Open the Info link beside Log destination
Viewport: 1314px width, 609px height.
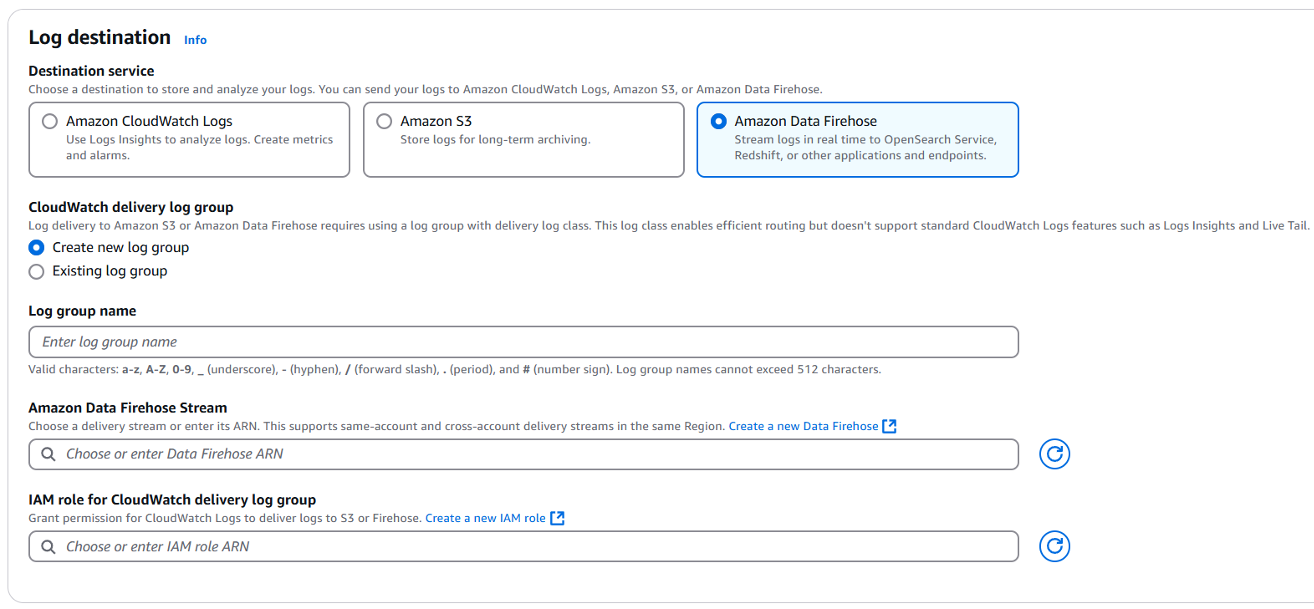(x=195, y=40)
